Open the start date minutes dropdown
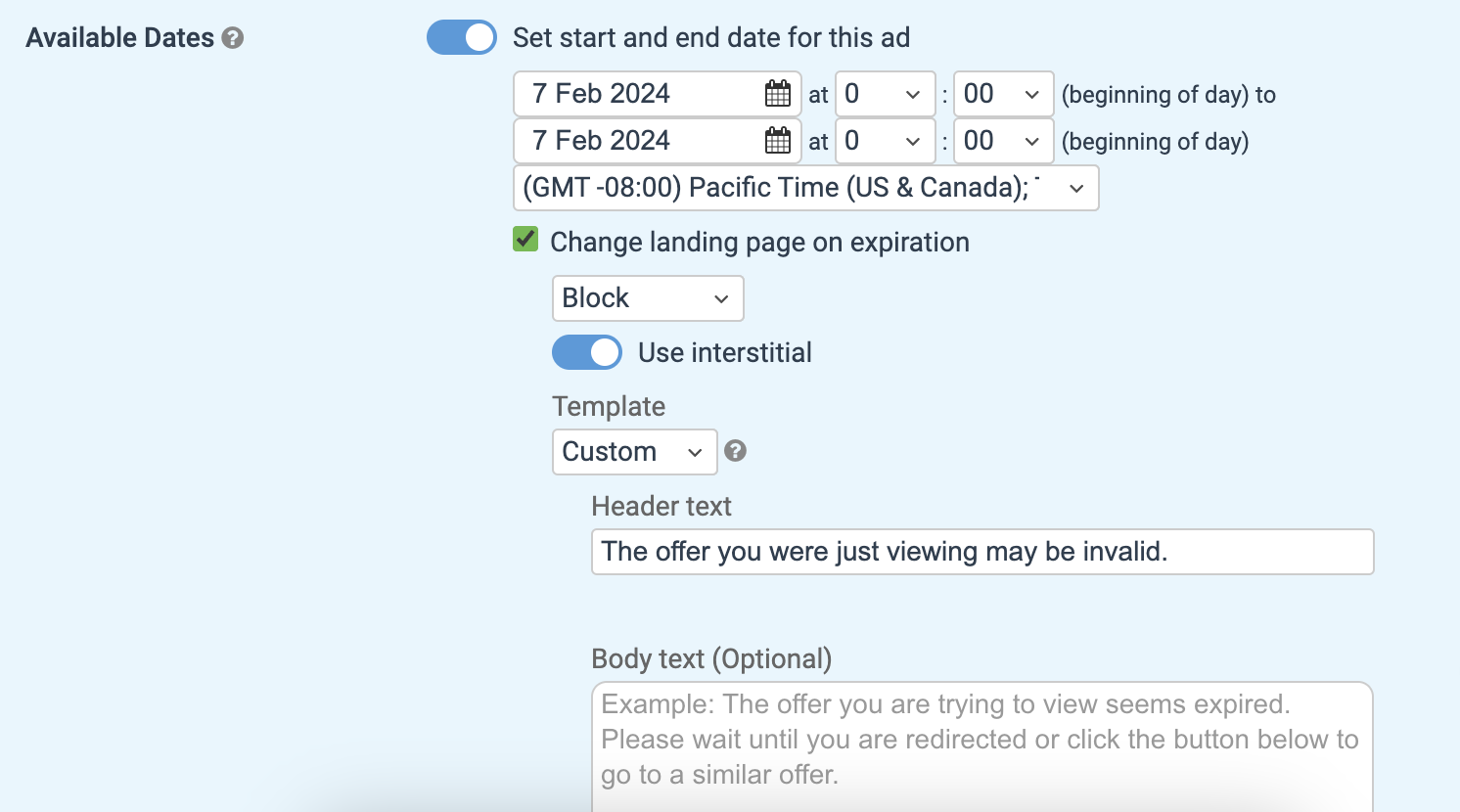Screen dimensions: 1460x812 click(1003, 94)
